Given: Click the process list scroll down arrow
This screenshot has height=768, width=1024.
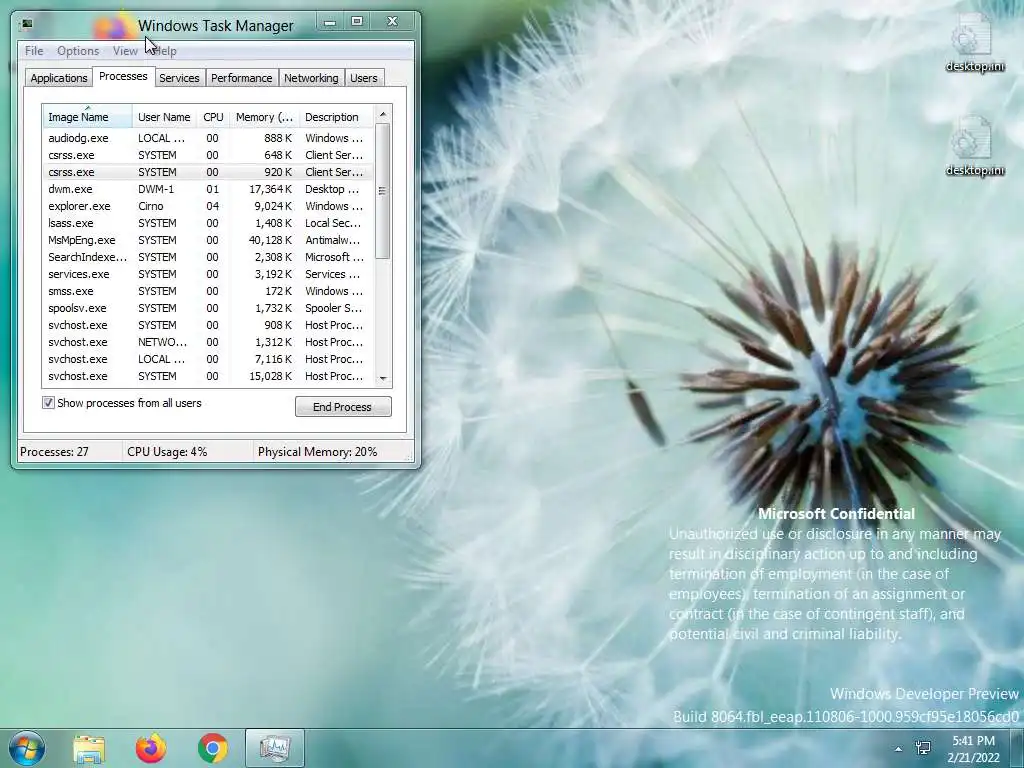Looking at the screenshot, I should 383,379.
